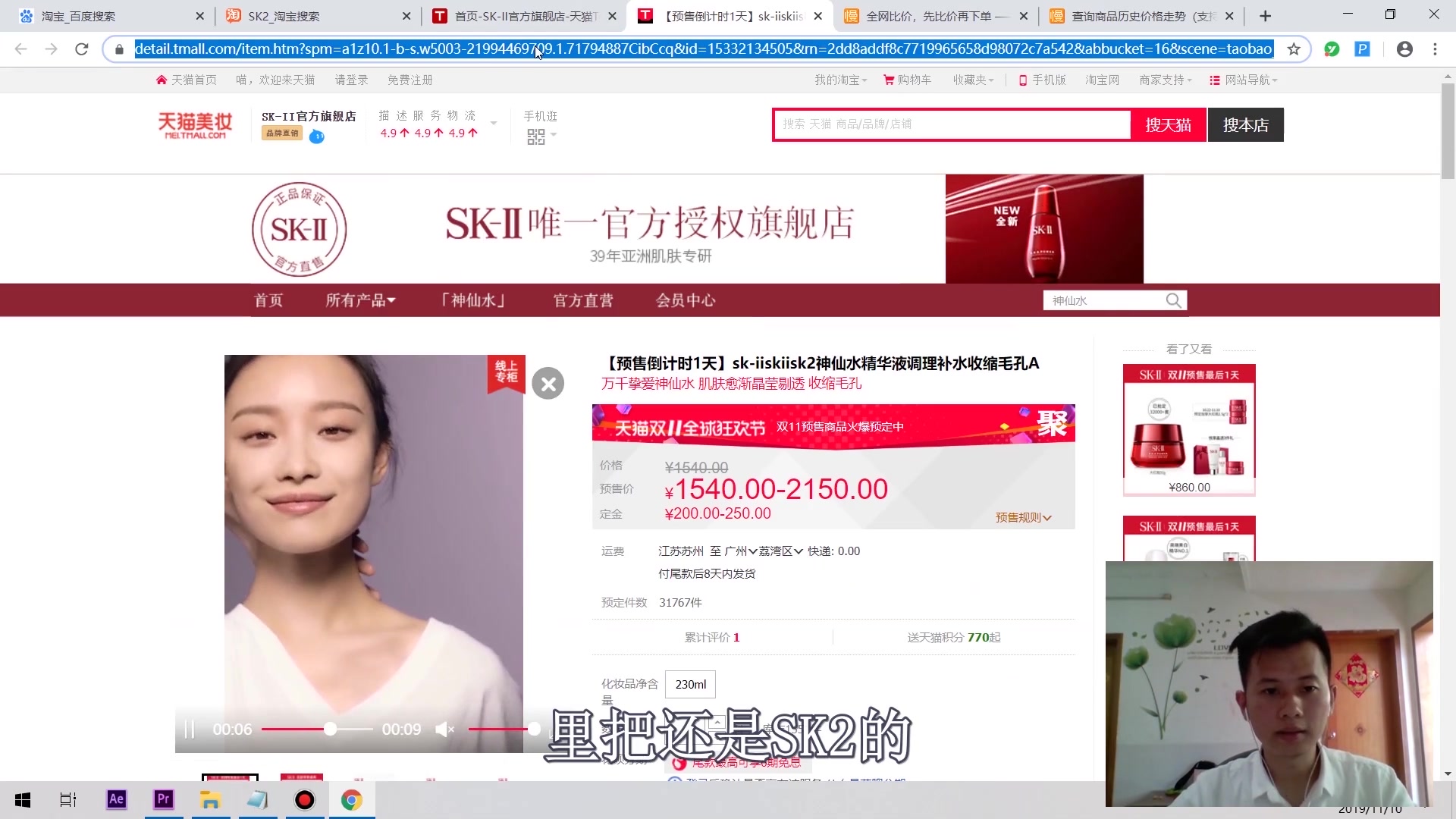Expand the 所有产品 dropdown menu
This screenshot has width=1456, height=819.
pyautogui.click(x=360, y=300)
